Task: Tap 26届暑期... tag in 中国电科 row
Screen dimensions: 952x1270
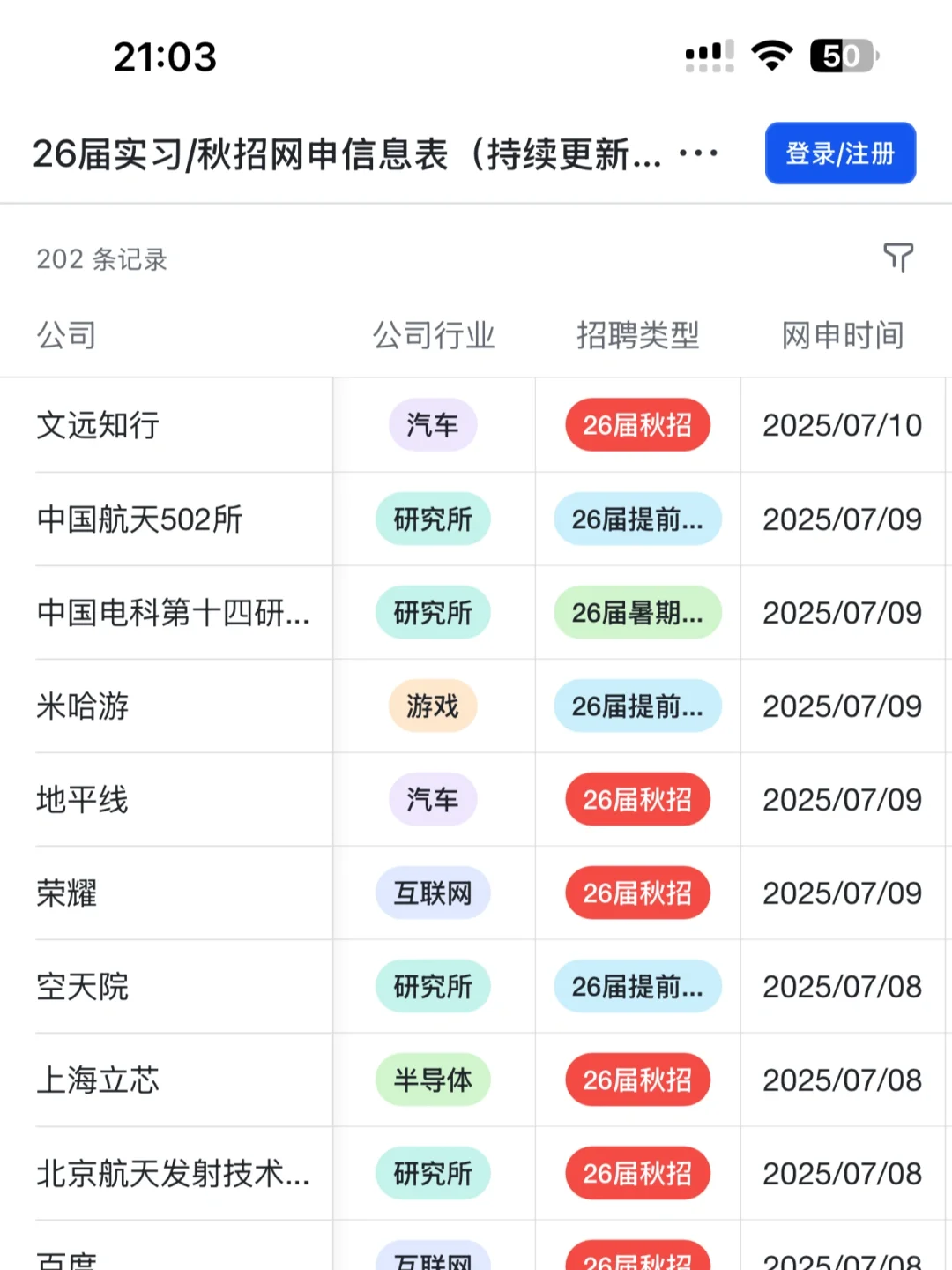Action: [x=637, y=612]
